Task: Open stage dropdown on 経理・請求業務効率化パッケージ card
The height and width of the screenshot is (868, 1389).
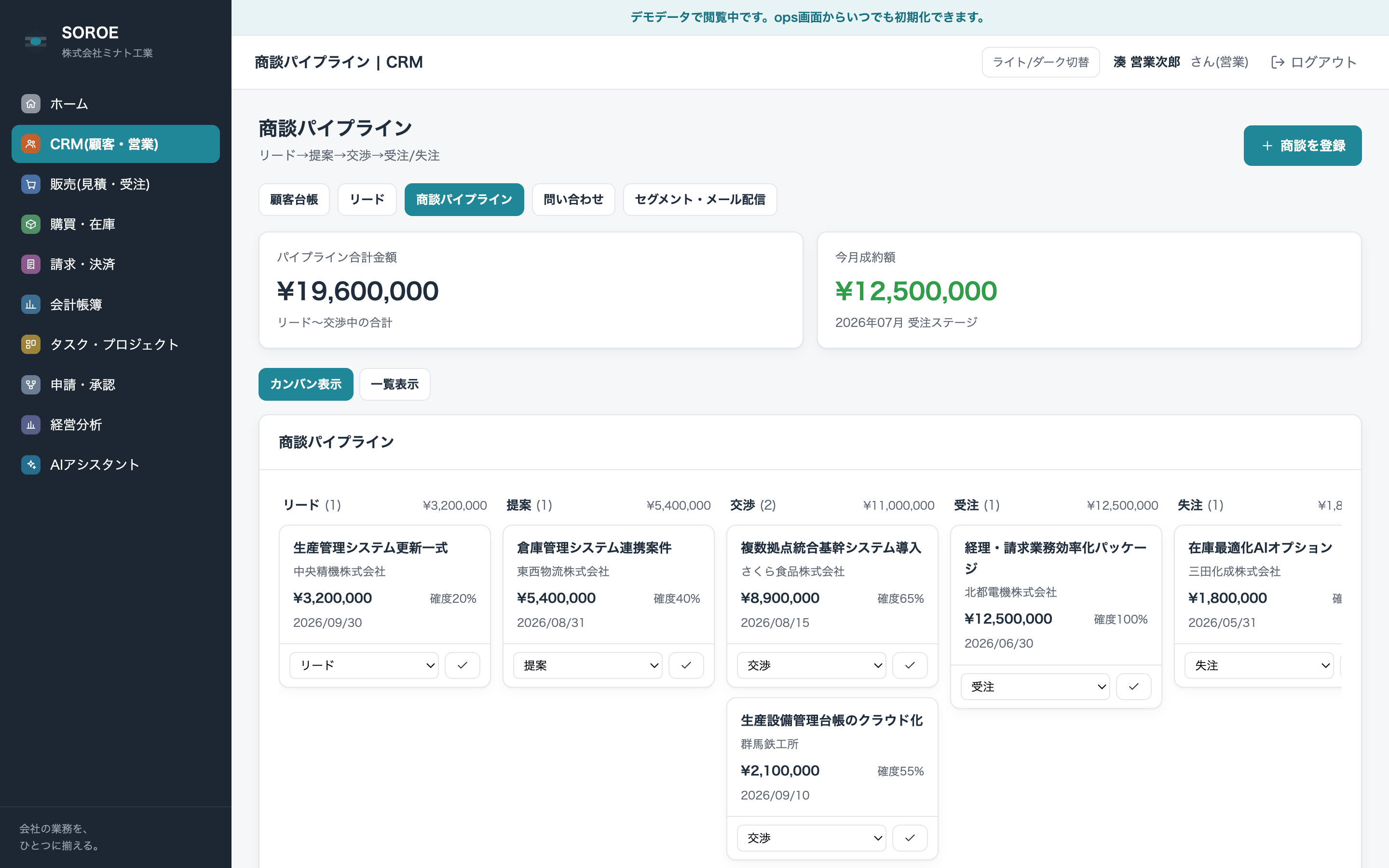Action: pyautogui.click(x=1035, y=687)
